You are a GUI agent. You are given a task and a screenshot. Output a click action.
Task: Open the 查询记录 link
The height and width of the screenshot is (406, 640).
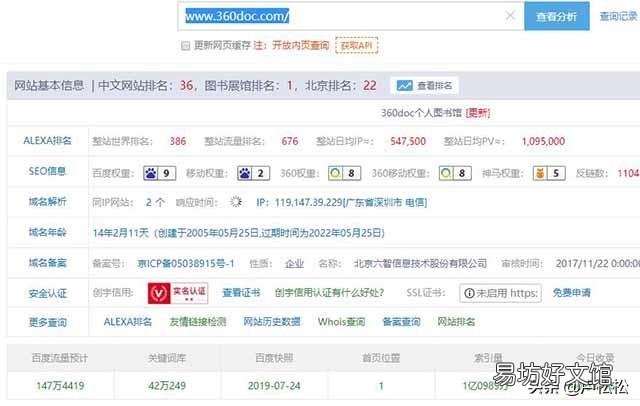(618, 16)
